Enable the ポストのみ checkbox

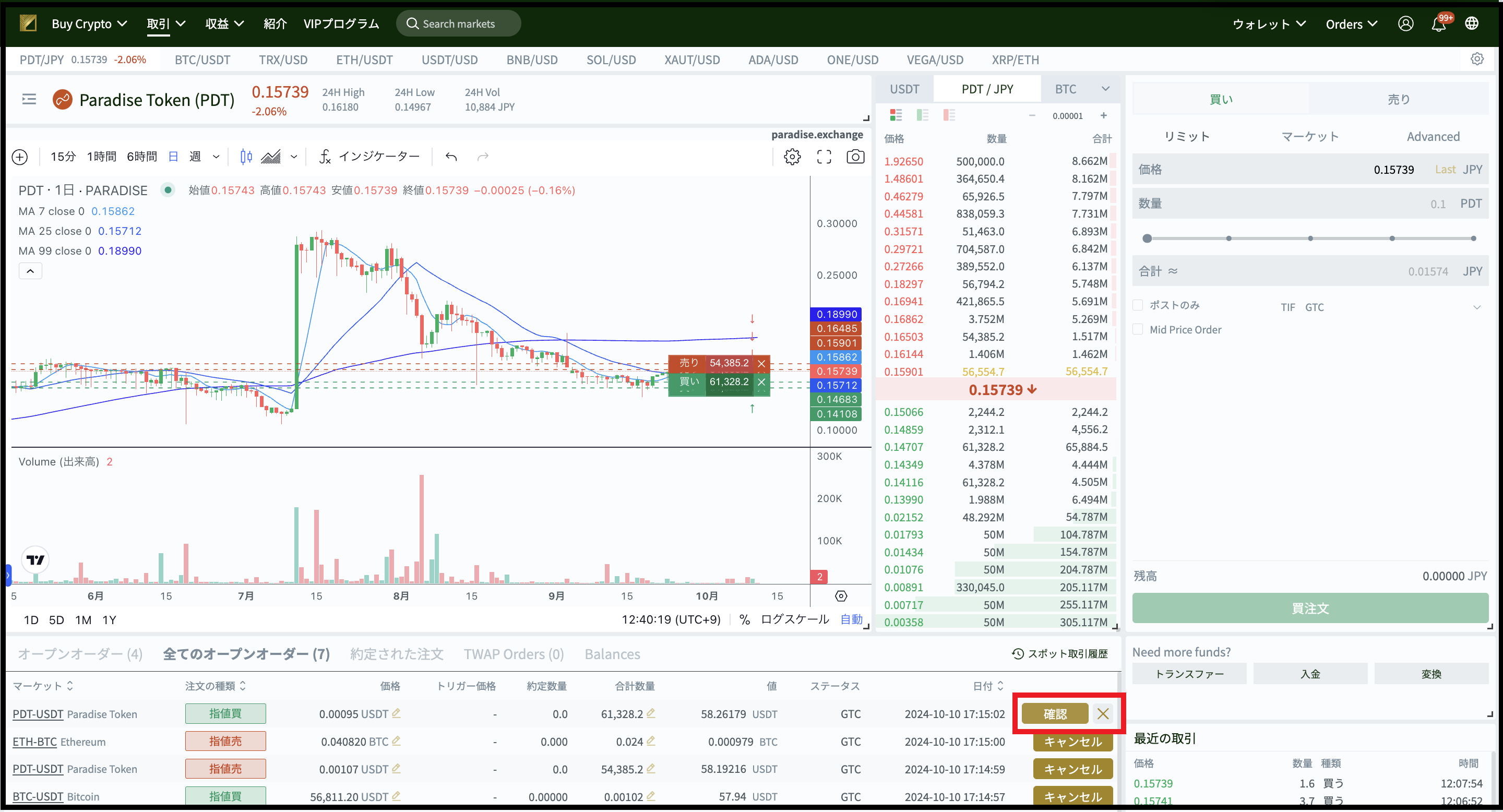pyautogui.click(x=1137, y=305)
